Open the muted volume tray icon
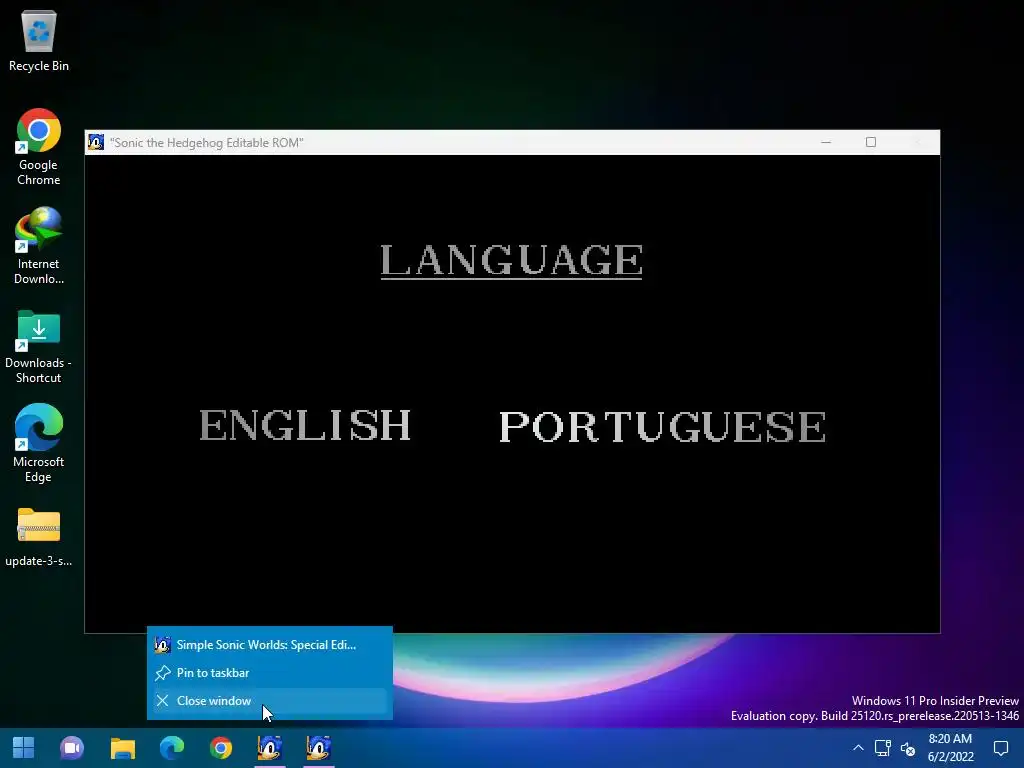Viewport: 1024px width, 768px height. point(908,748)
